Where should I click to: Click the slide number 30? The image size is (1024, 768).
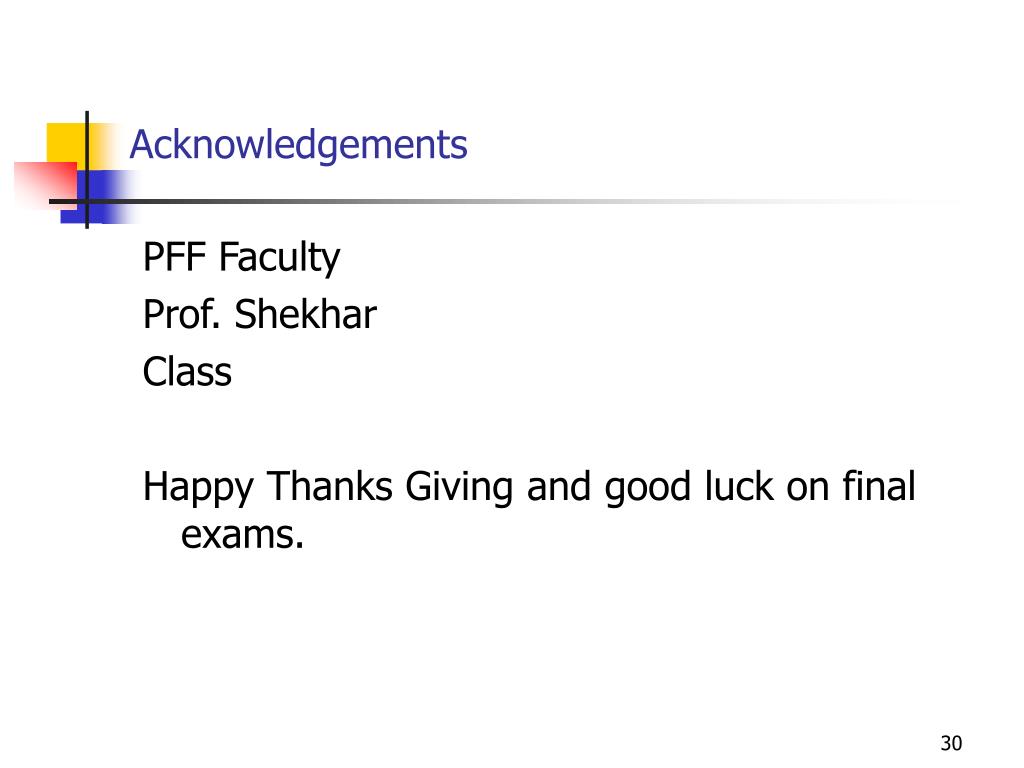click(951, 743)
